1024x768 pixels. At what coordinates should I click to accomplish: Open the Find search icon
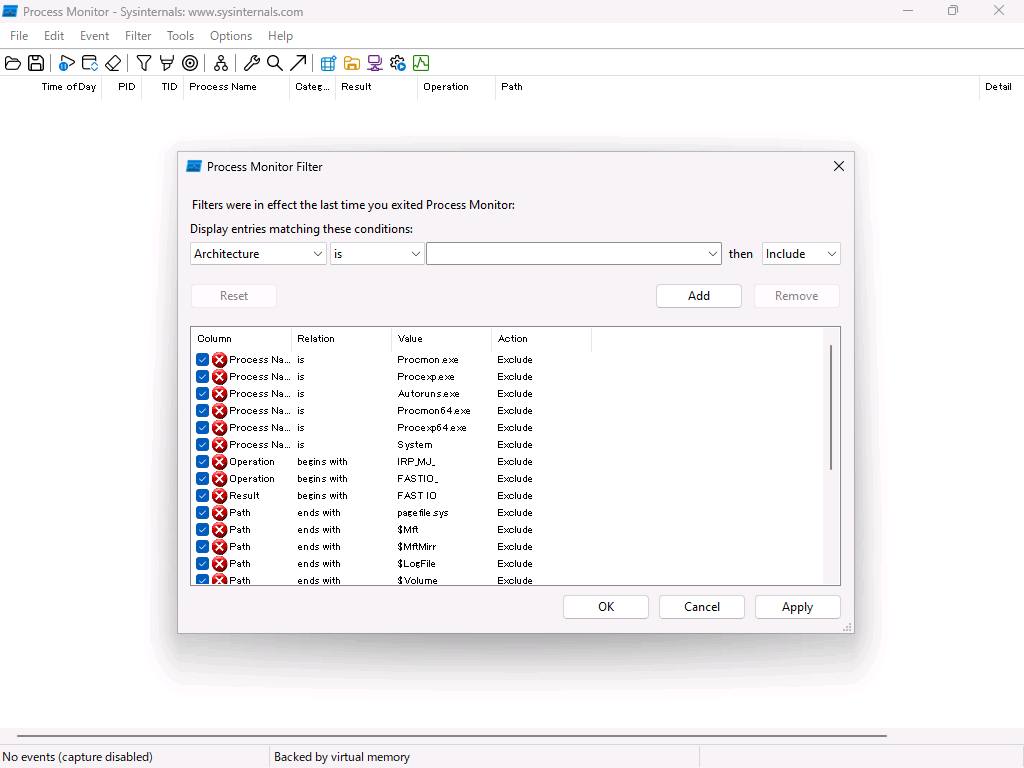click(275, 63)
